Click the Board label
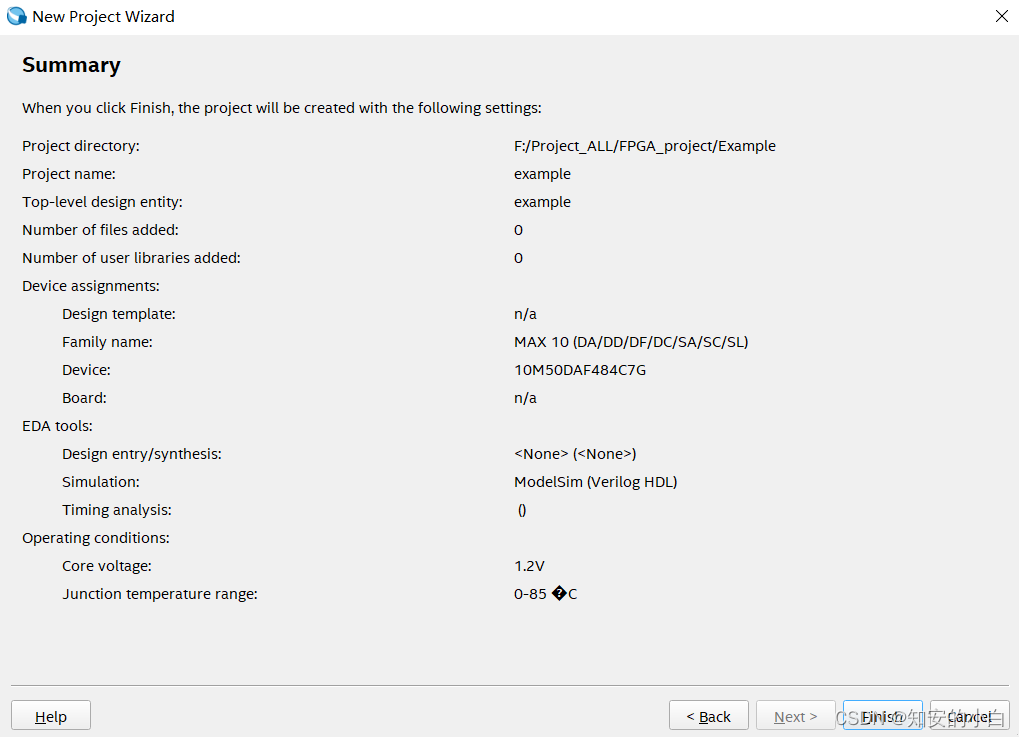 pos(84,398)
